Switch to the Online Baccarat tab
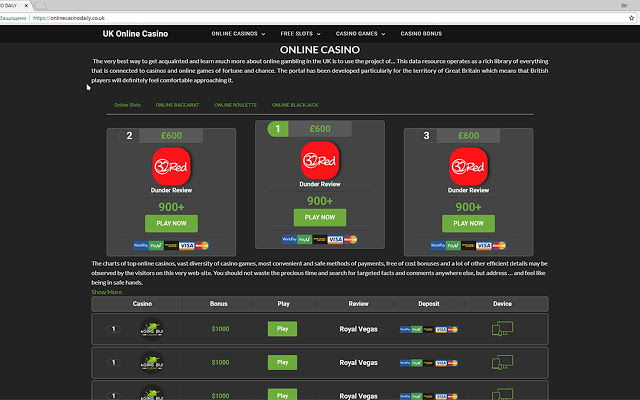 coord(177,105)
